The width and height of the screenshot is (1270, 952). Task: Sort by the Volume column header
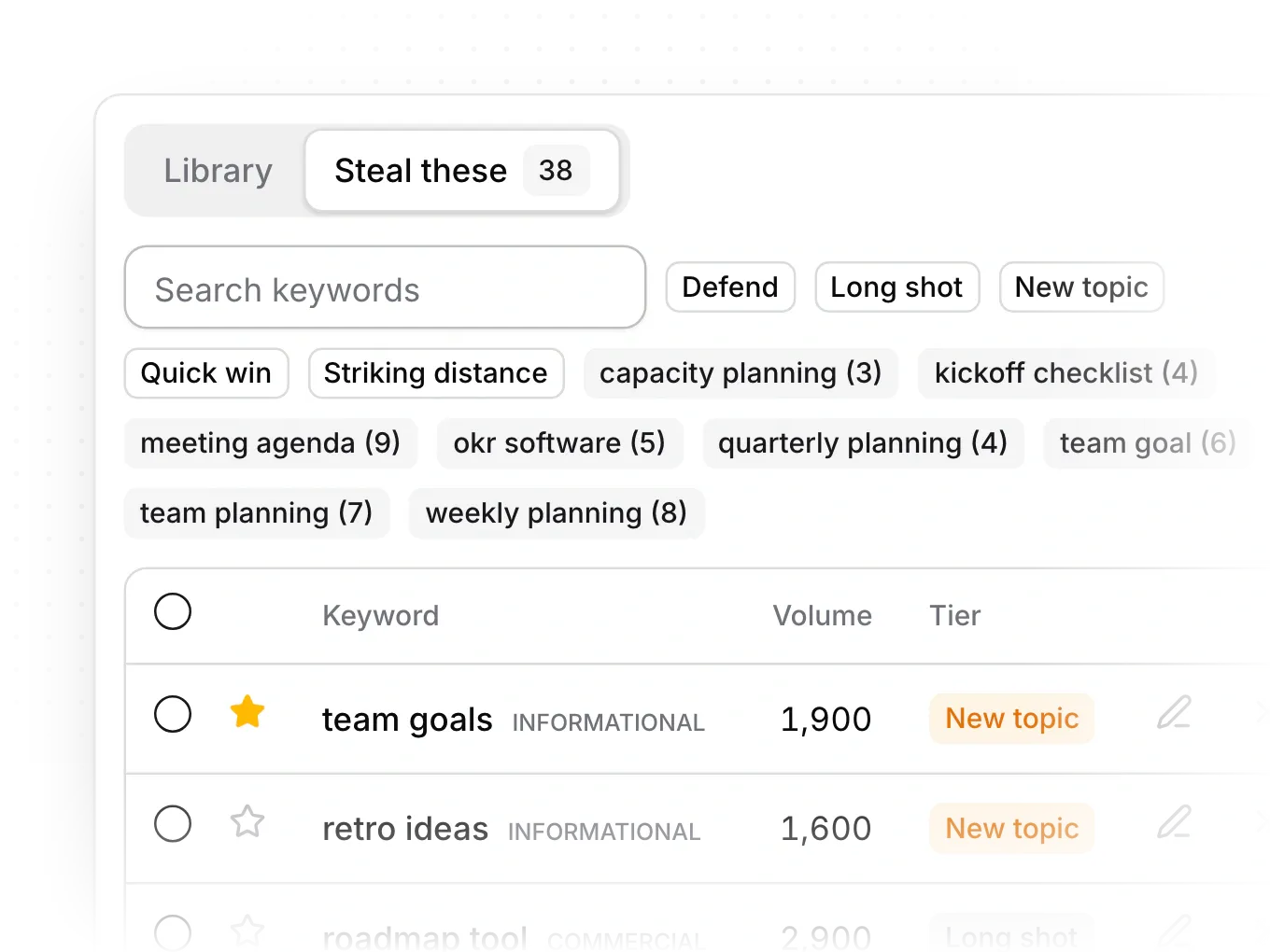[x=823, y=616]
